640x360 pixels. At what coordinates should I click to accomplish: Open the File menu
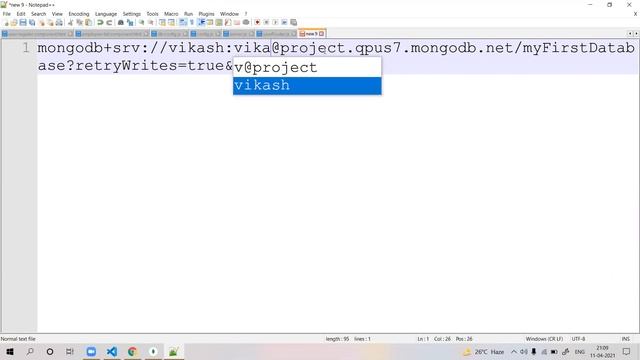click(x=7, y=14)
